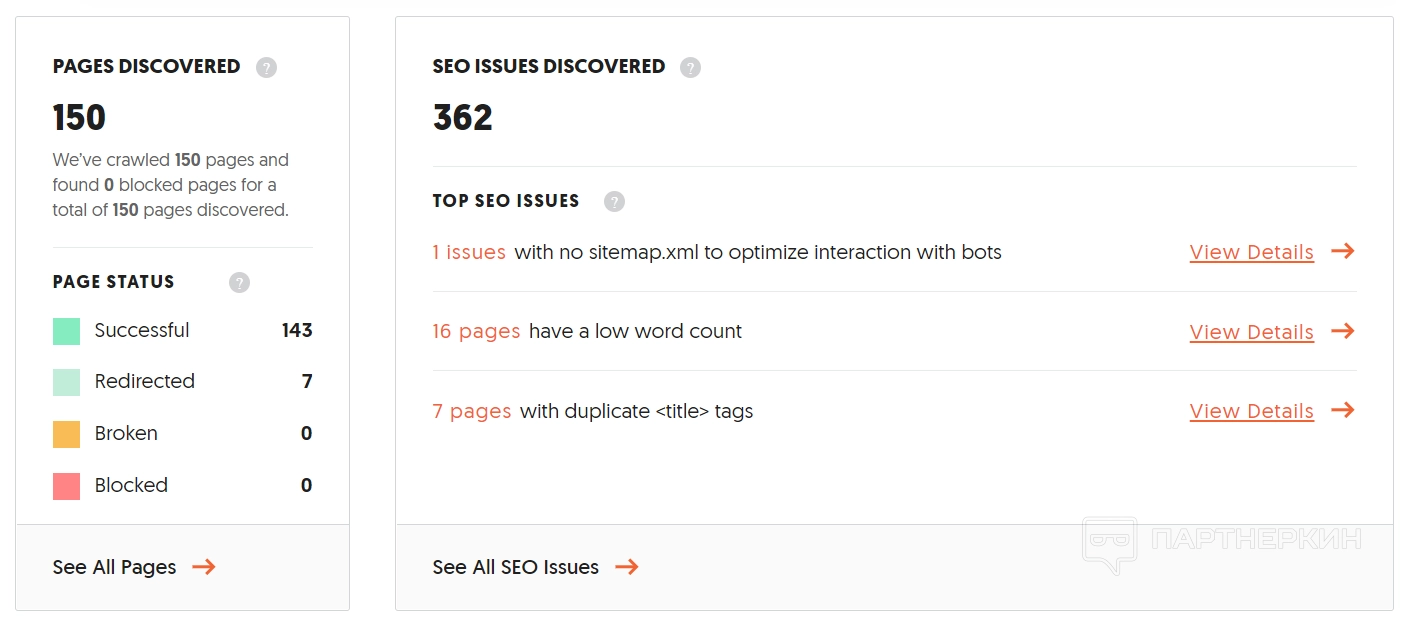The image size is (1413, 628).
Task: Open the See All SEO Issues link
Action: (x=515, y=567)
